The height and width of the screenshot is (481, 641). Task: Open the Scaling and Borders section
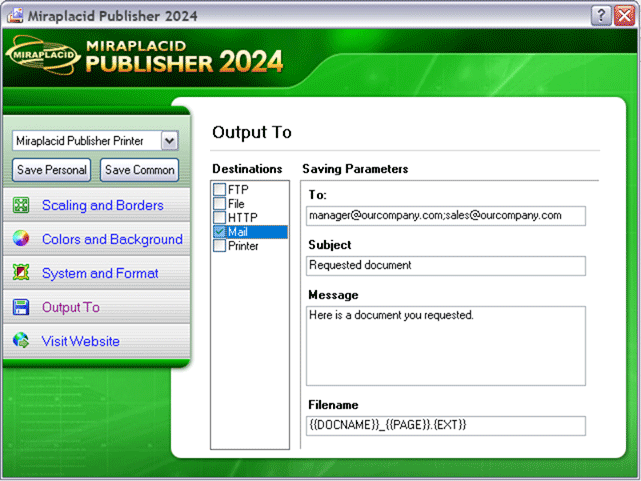point(102,206)
